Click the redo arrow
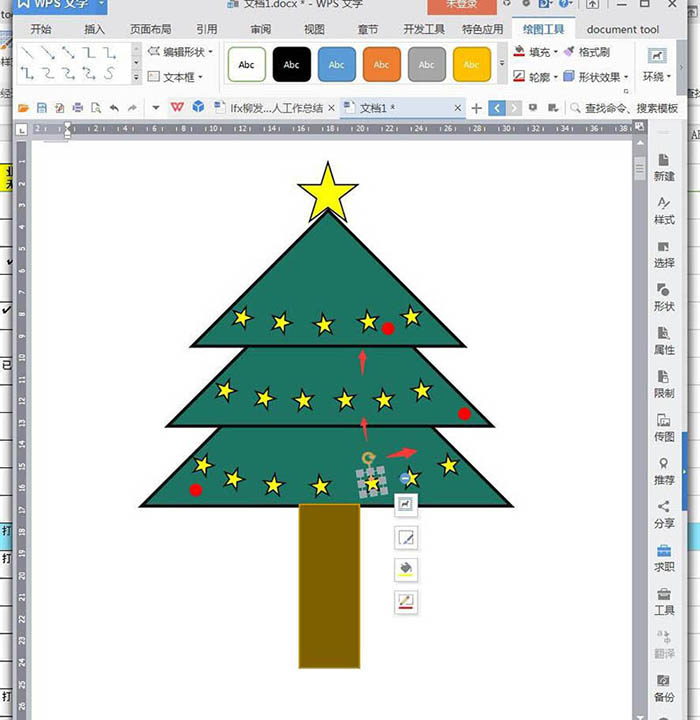 pos(132,108)
